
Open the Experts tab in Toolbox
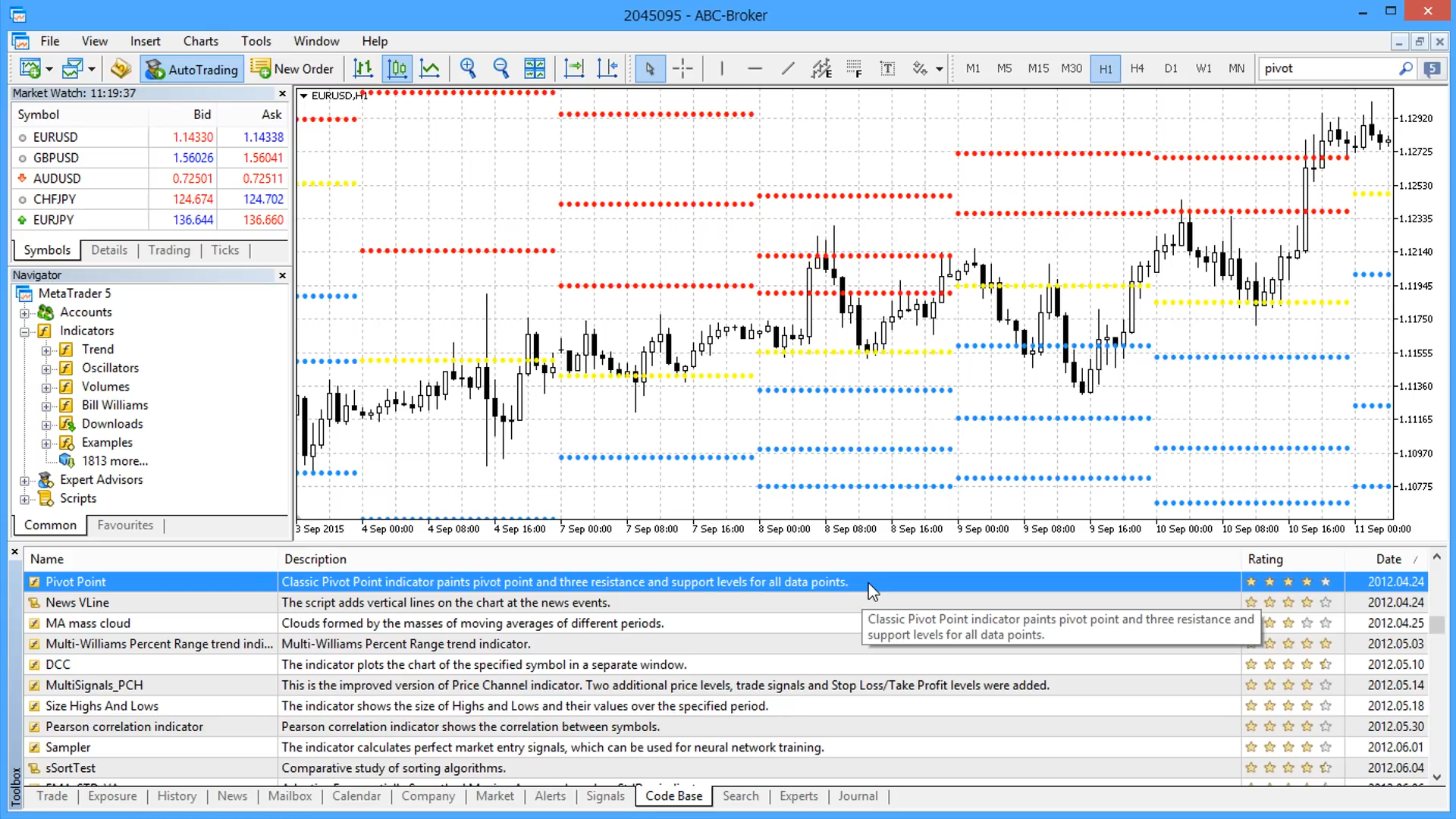[x=799, y=796]
